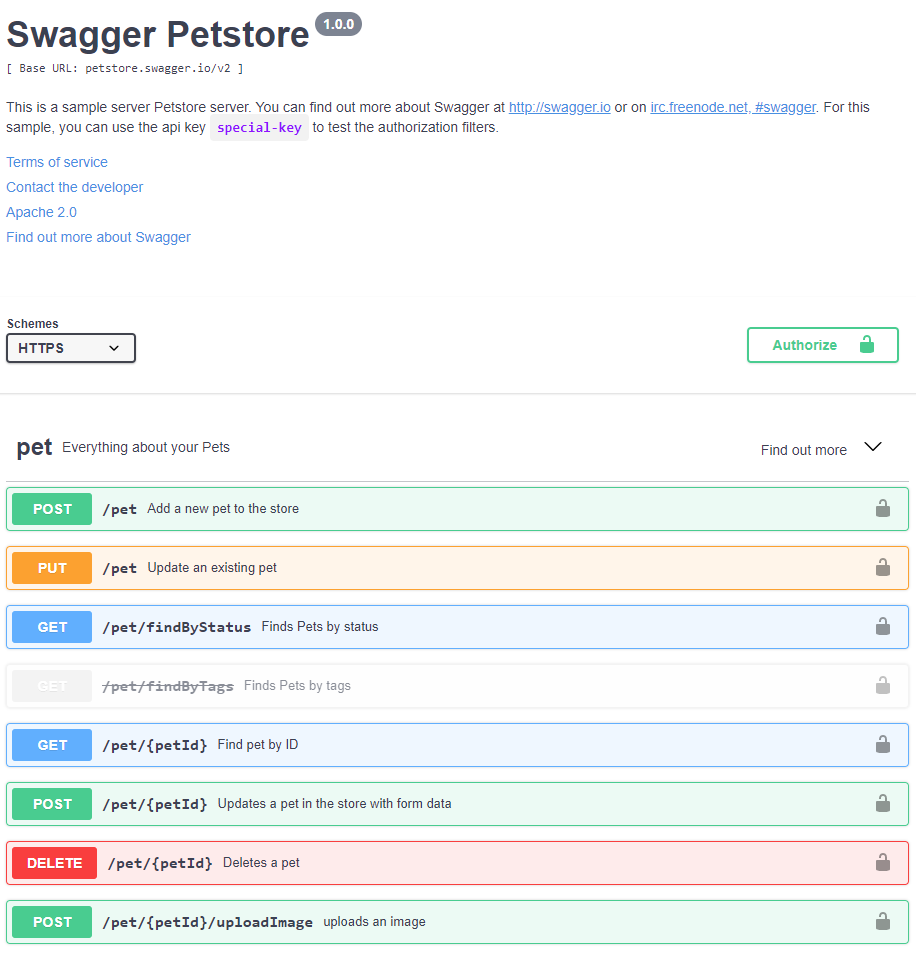Expand POST /pet Add a new pet operation
Screen dimensions: 916x959
457,509
